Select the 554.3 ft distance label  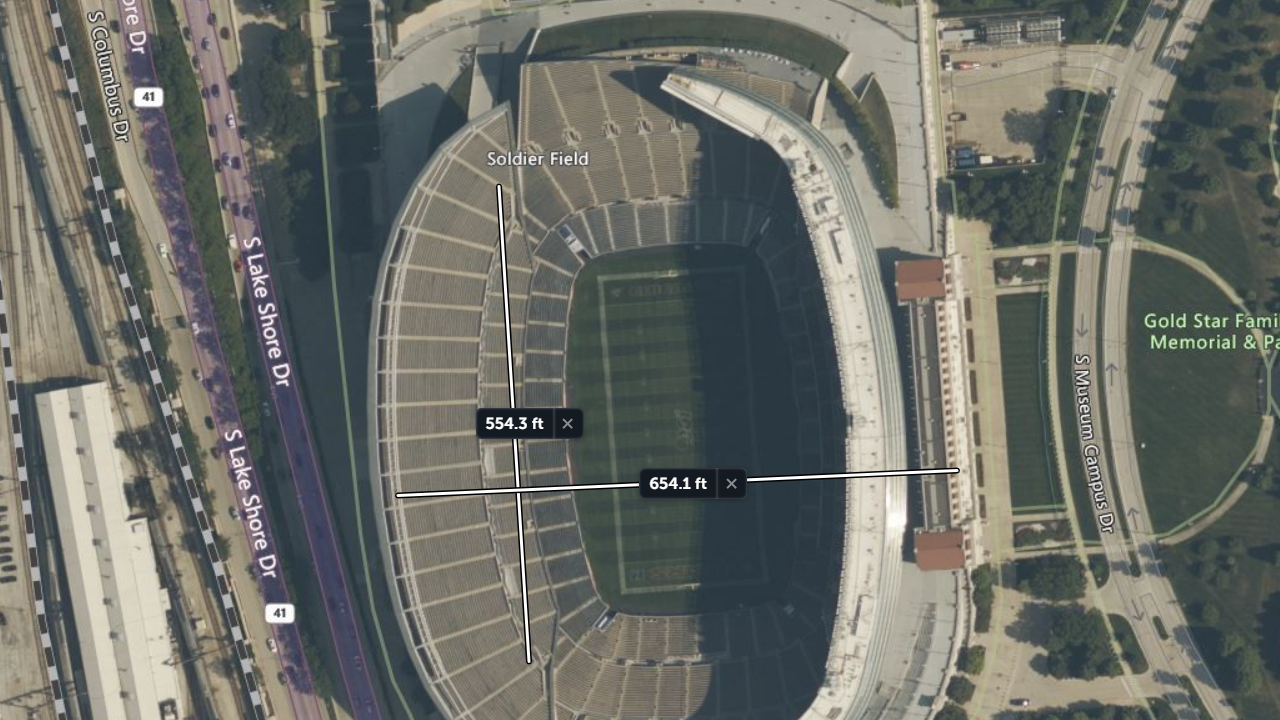point(514,424)
